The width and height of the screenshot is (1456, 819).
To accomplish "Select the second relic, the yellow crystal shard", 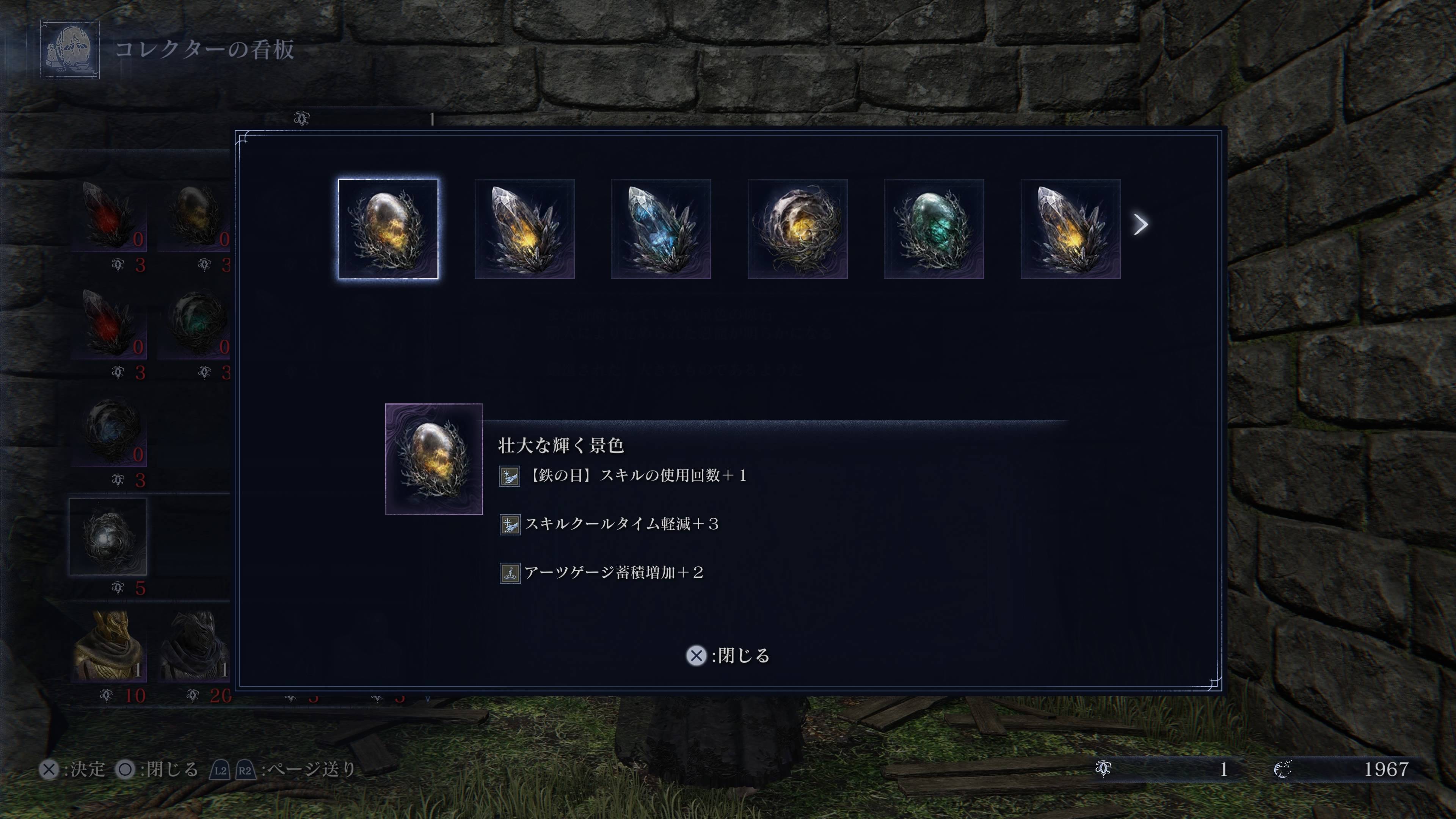I will coord(524,228).
